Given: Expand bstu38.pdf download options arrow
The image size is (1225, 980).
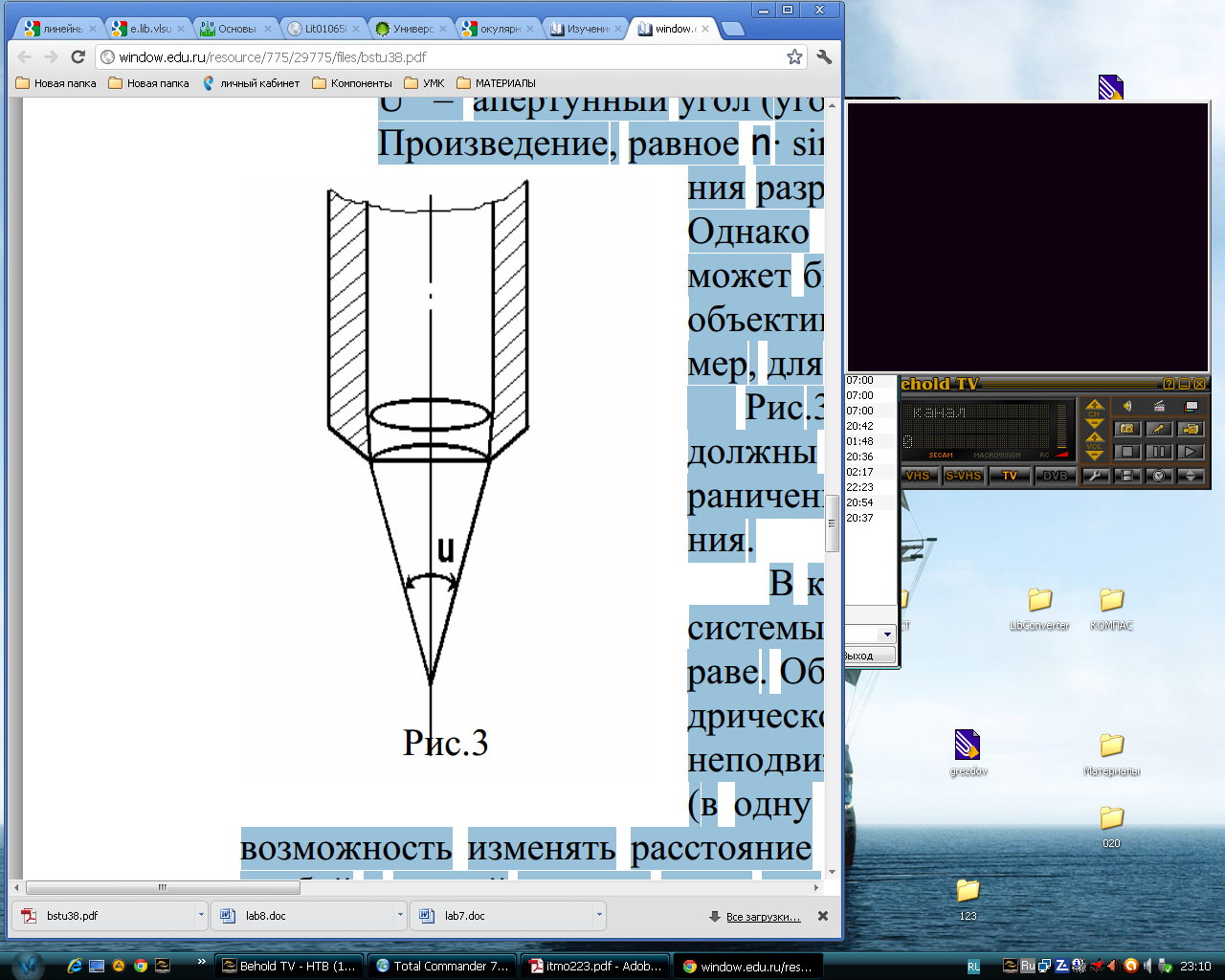Looking at the screenshot, I should click(201, 916).
